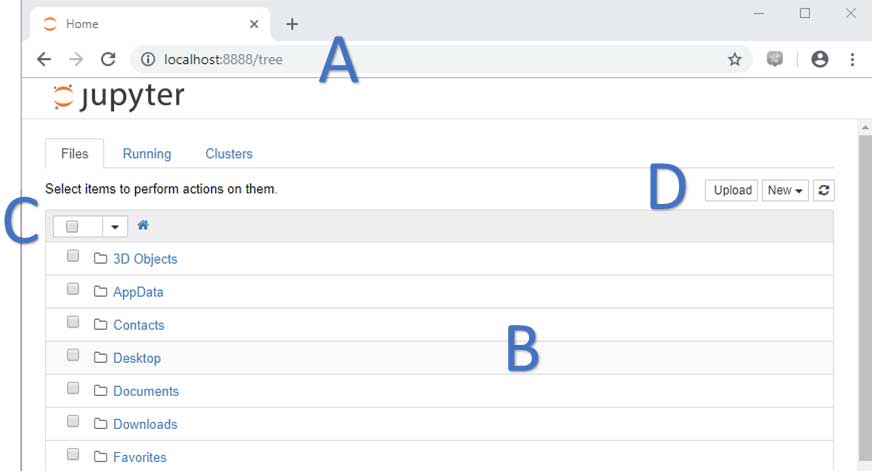Select the Desktop folder checkbox
The image size is (872, 475).
point(73,355)
